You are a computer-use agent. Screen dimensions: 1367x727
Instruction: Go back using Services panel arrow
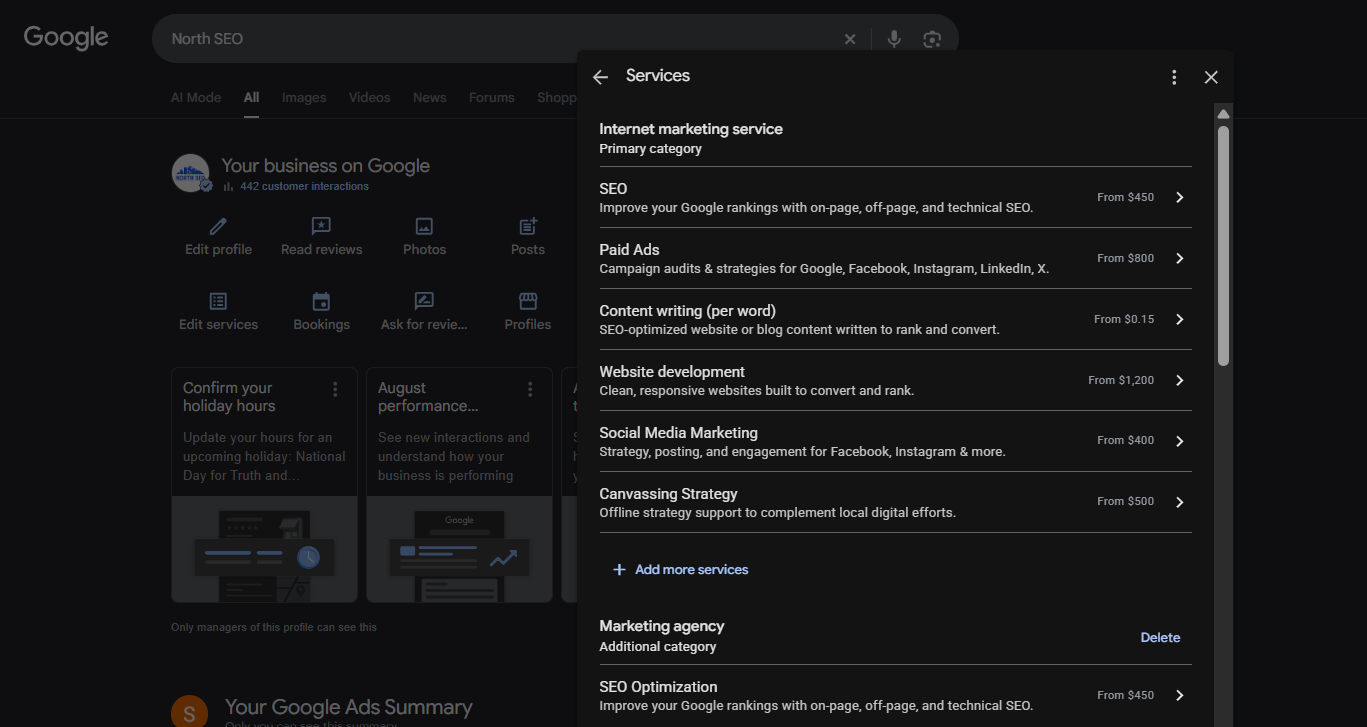pyautogui.click(x=600, y=77)
